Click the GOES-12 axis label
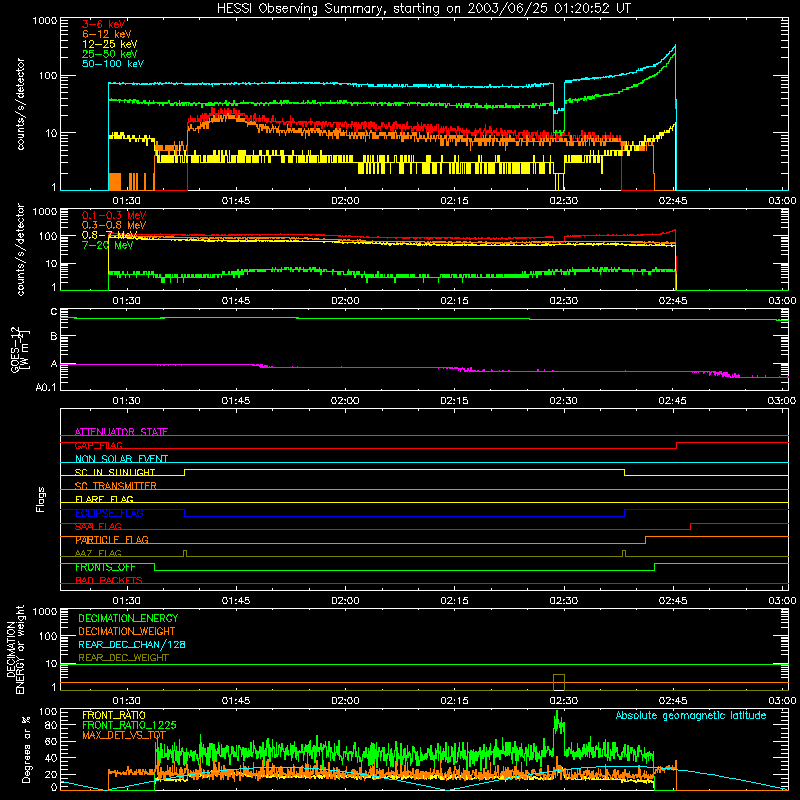800x800 pixels. coord(20,349)
